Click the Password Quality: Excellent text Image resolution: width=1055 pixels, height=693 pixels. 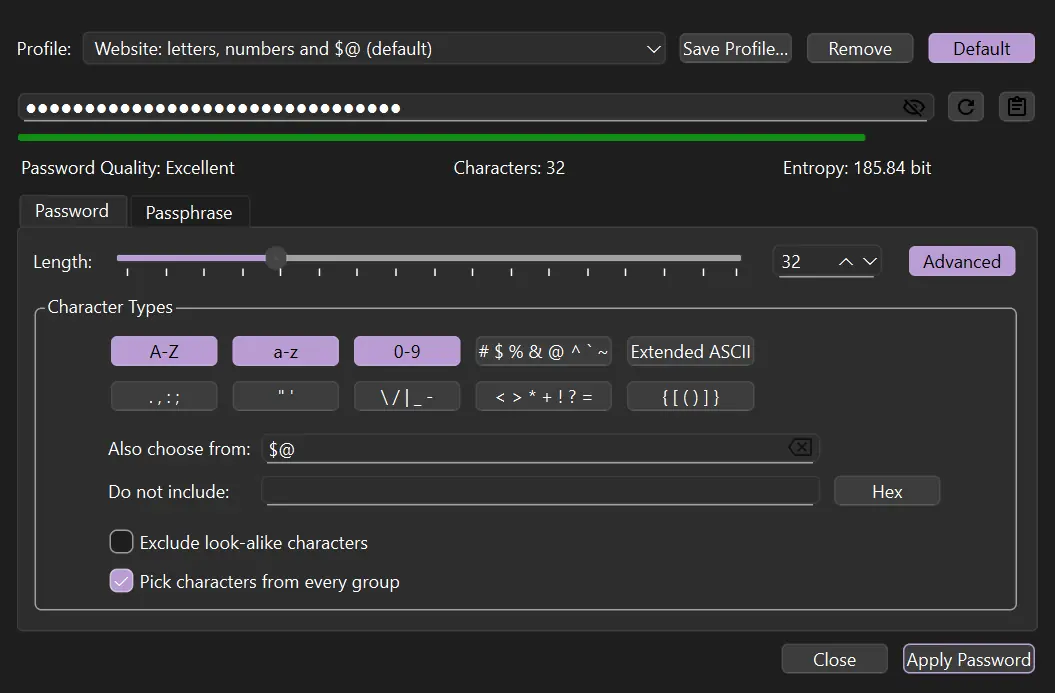click(x=128, y=168)
